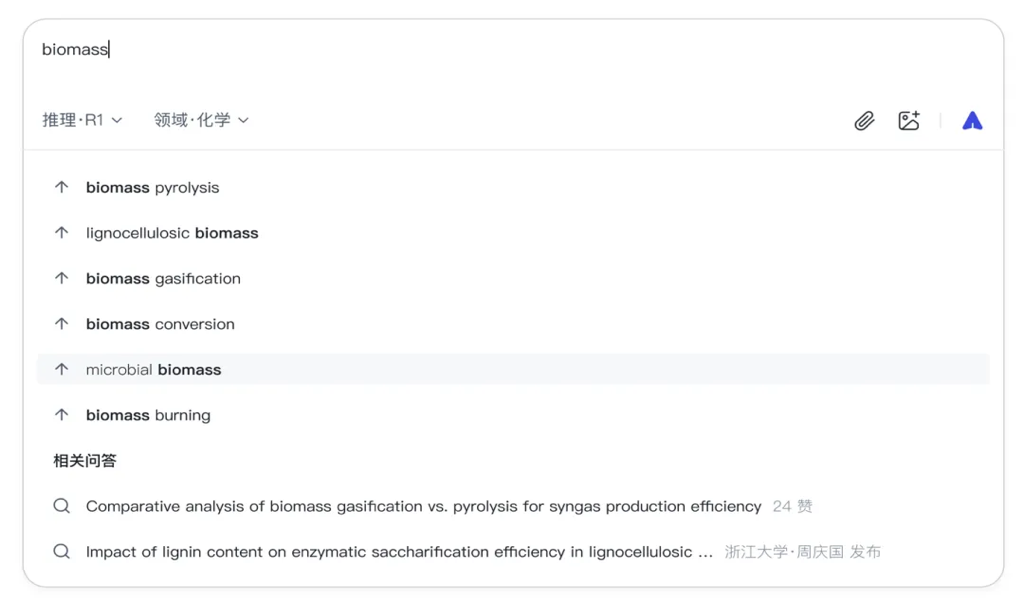The image size is (1024, 606).
Task: Select suggestion biomass conversion
Action: (x=513, y=324)
